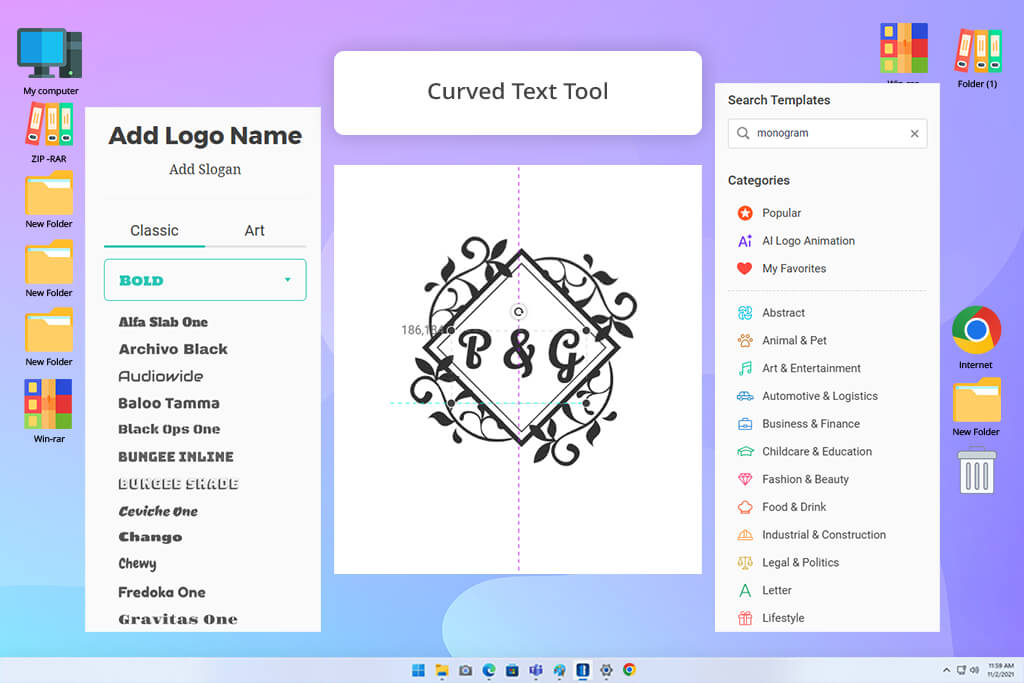
Task: Open the Settings gear in the taskbar
Action: pos(606,670)
